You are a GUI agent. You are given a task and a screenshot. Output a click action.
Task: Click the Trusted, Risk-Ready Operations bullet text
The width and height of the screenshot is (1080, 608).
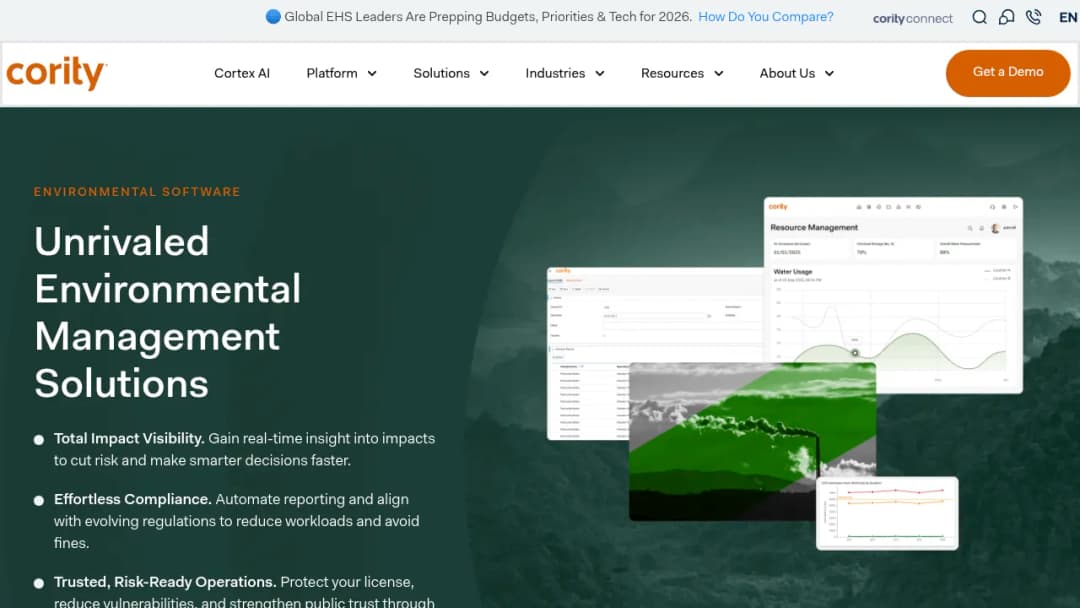point(245,591)
